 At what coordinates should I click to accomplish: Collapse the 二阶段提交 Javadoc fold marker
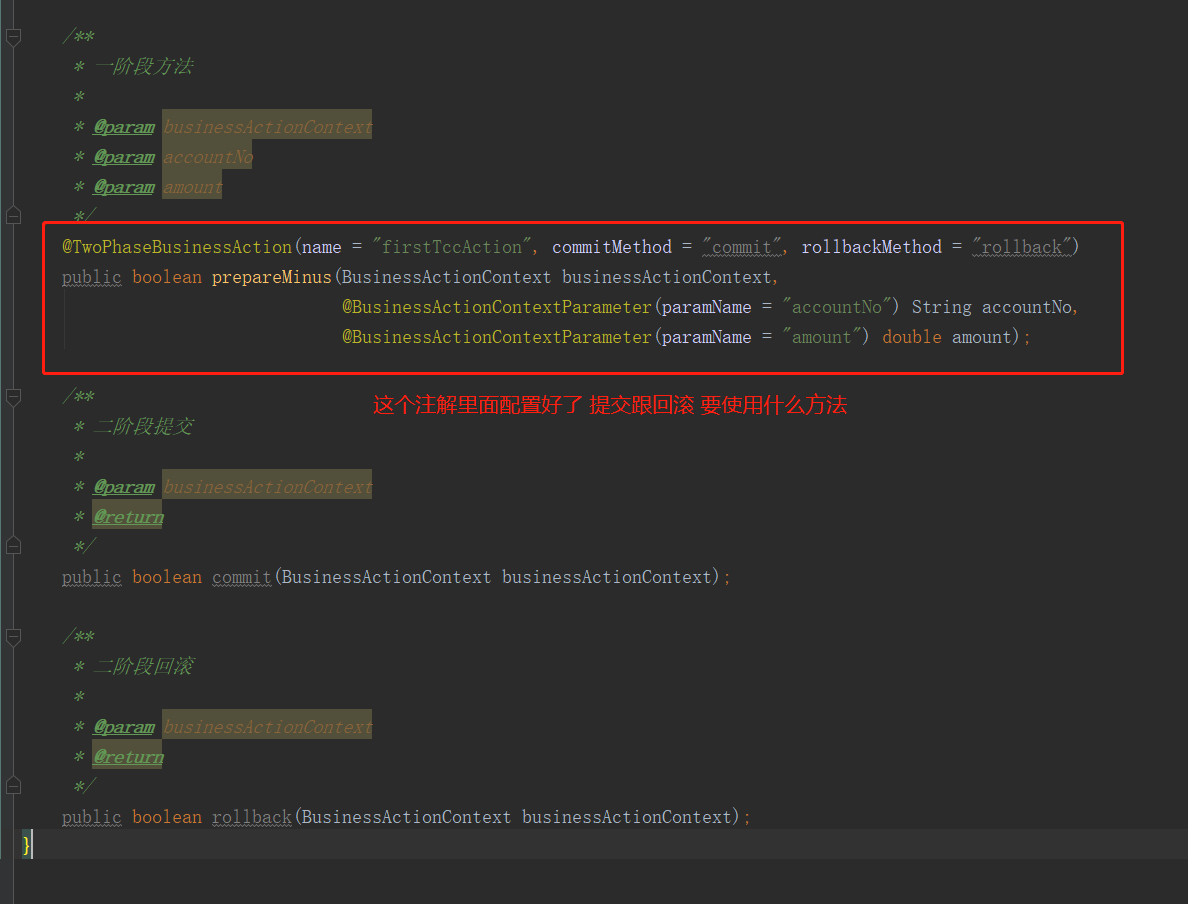point(14,396)
